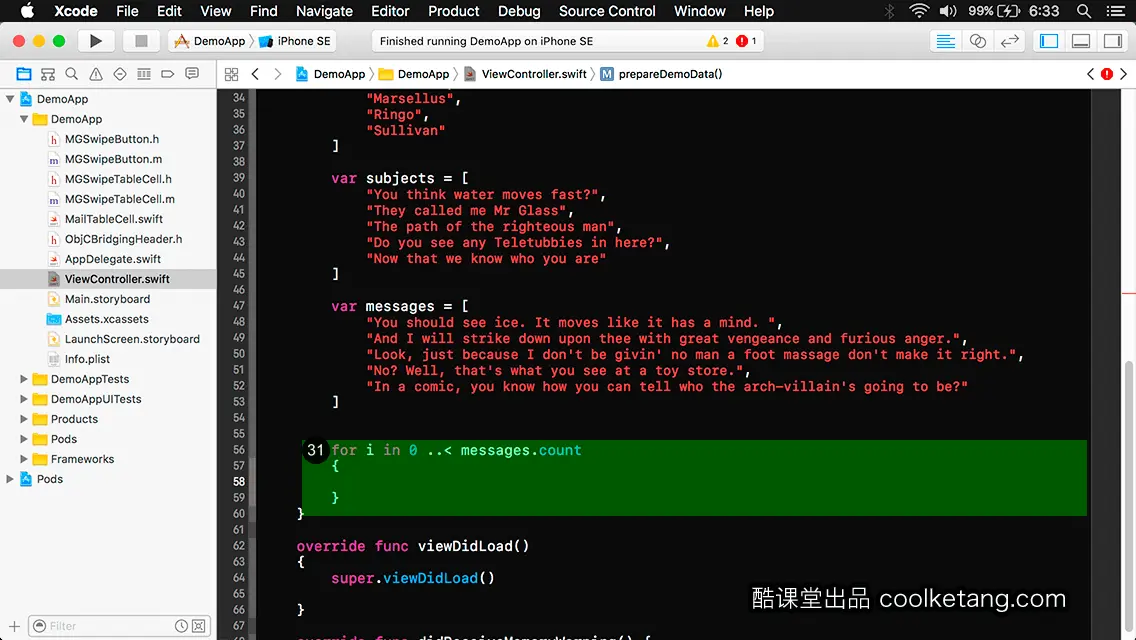This screenshot has width=1136, height=640.
Task: Expand the DemoAppUITests folder
Action: click(x=24, y=399)
